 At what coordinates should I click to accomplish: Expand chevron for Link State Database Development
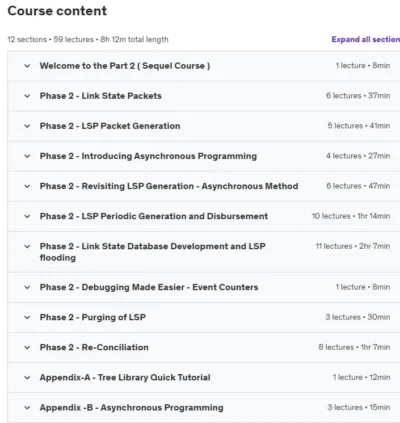tap(27, 246)
